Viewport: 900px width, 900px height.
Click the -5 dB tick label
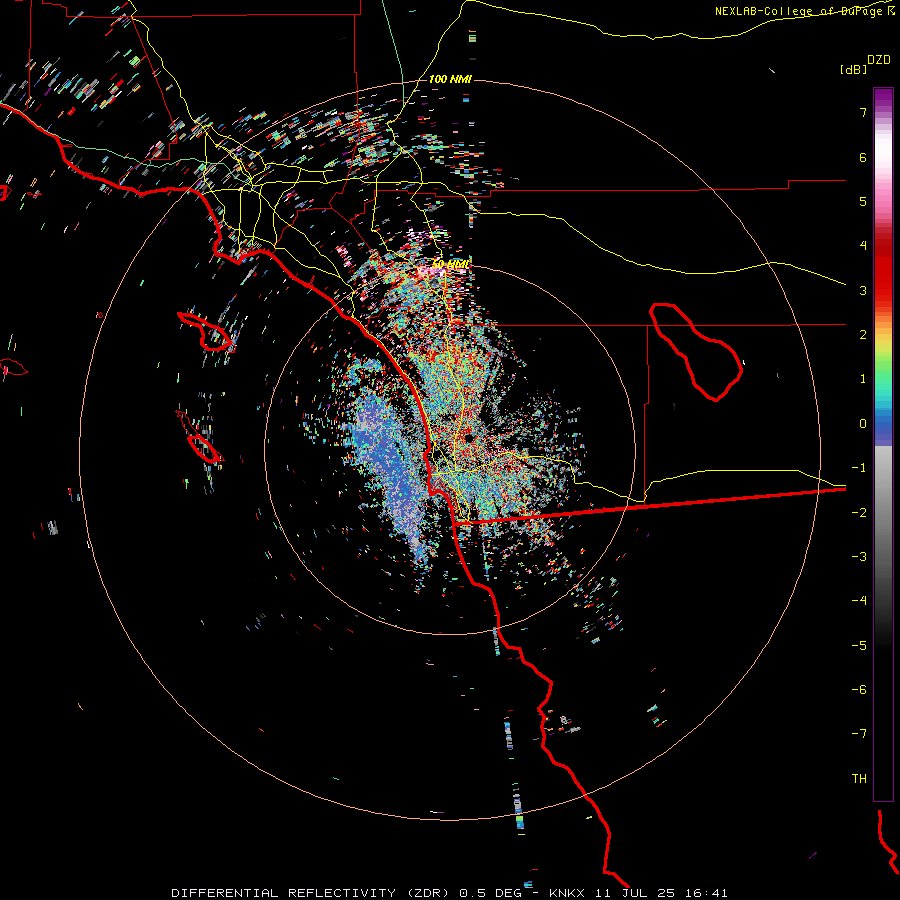(859, 645)
